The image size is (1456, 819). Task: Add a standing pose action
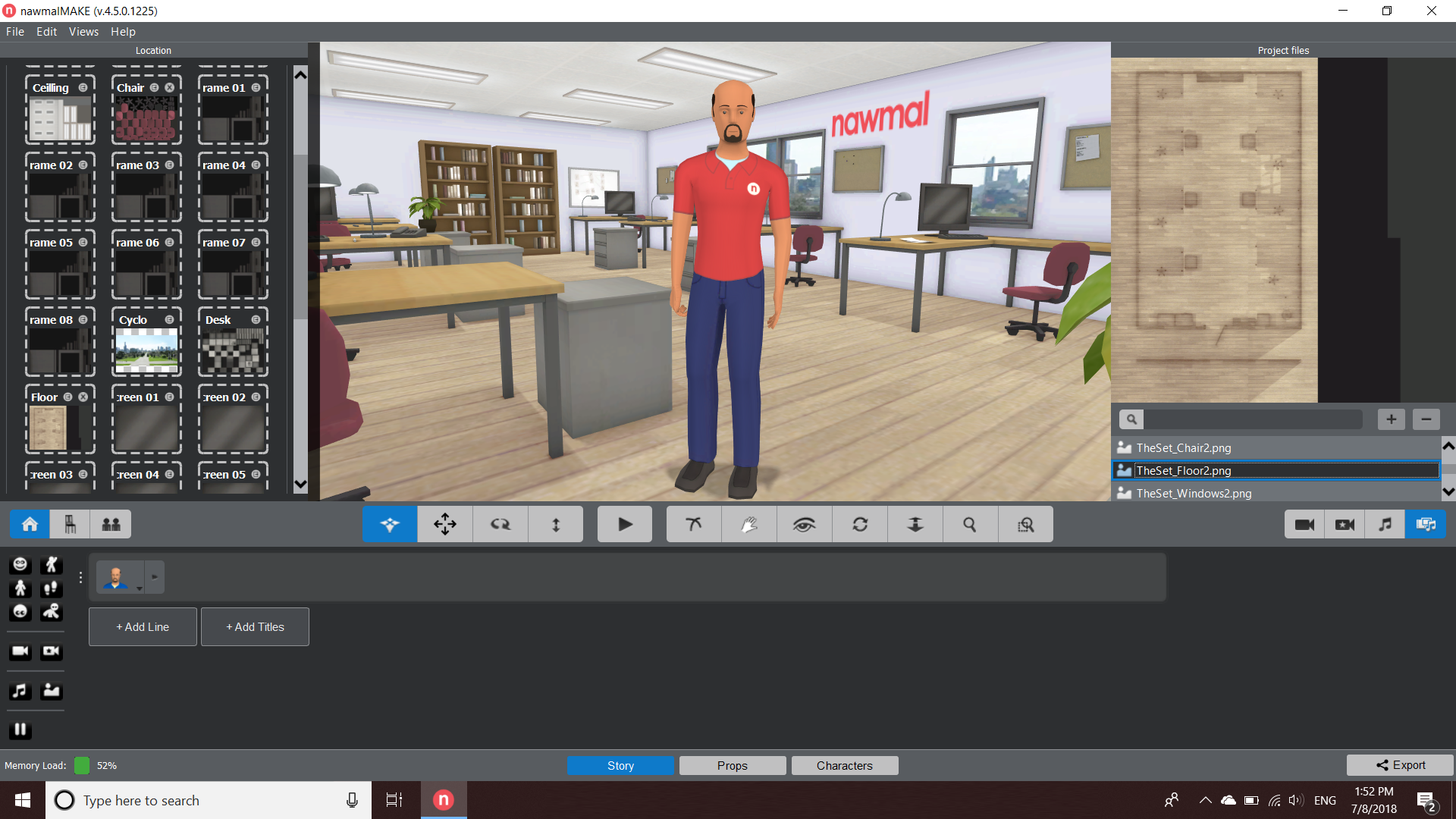pyautogui.click(x=20, y=588)
